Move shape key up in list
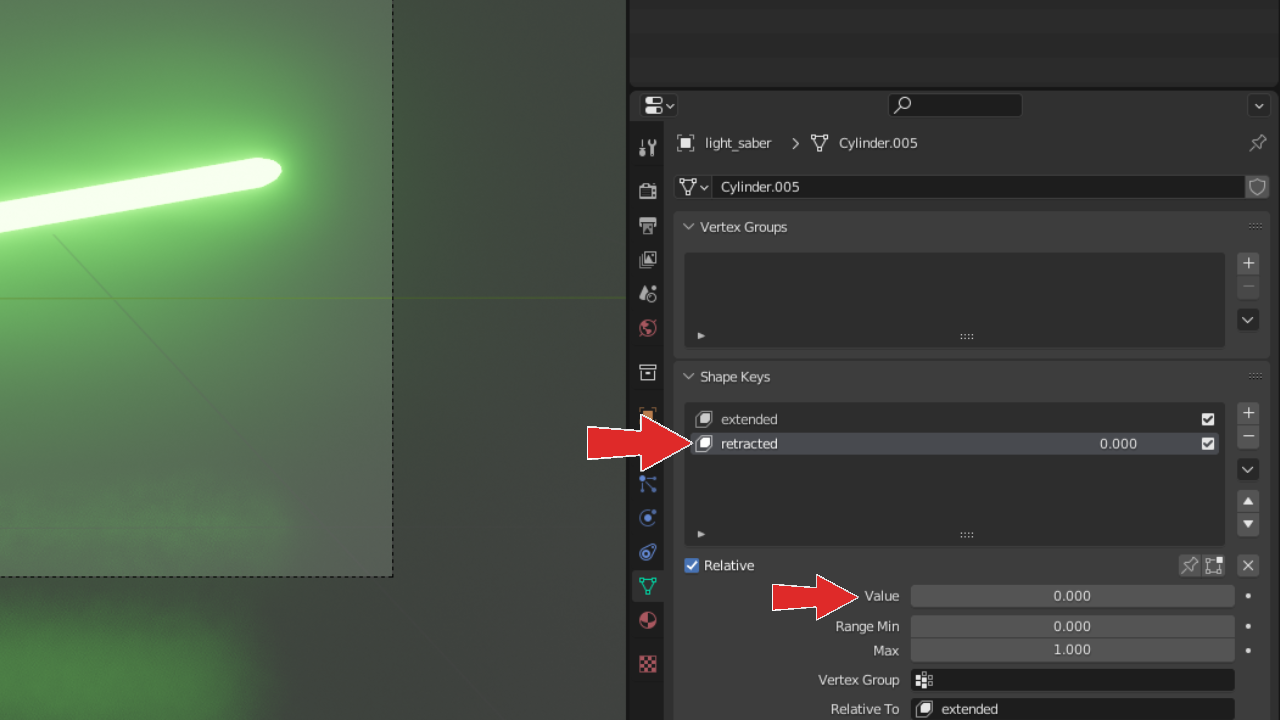Image resolution: width=1280 pixels, height=720 pixels. (1247, 501)
